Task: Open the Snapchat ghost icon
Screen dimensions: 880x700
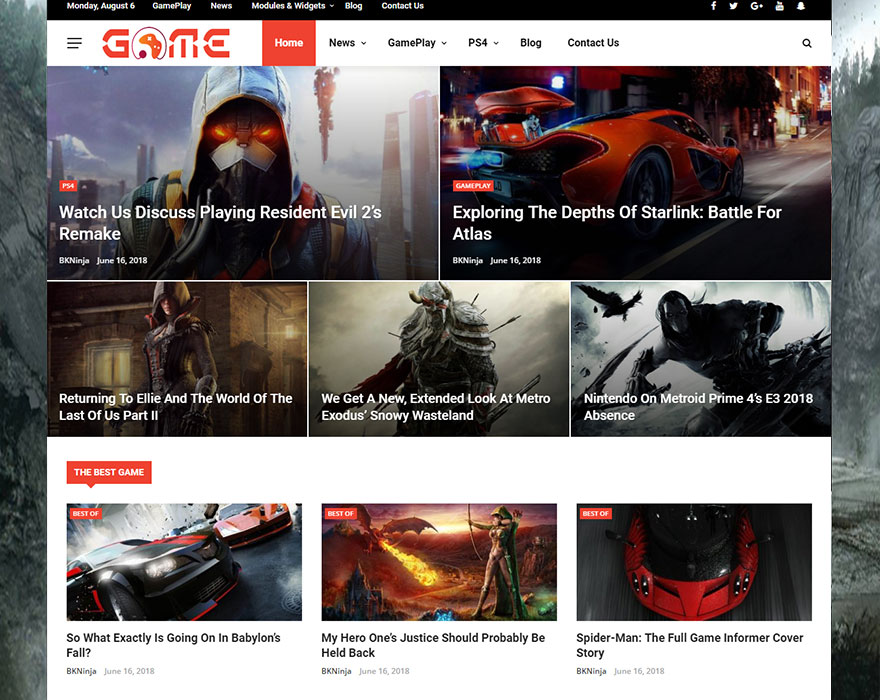Action: [801, 6]
